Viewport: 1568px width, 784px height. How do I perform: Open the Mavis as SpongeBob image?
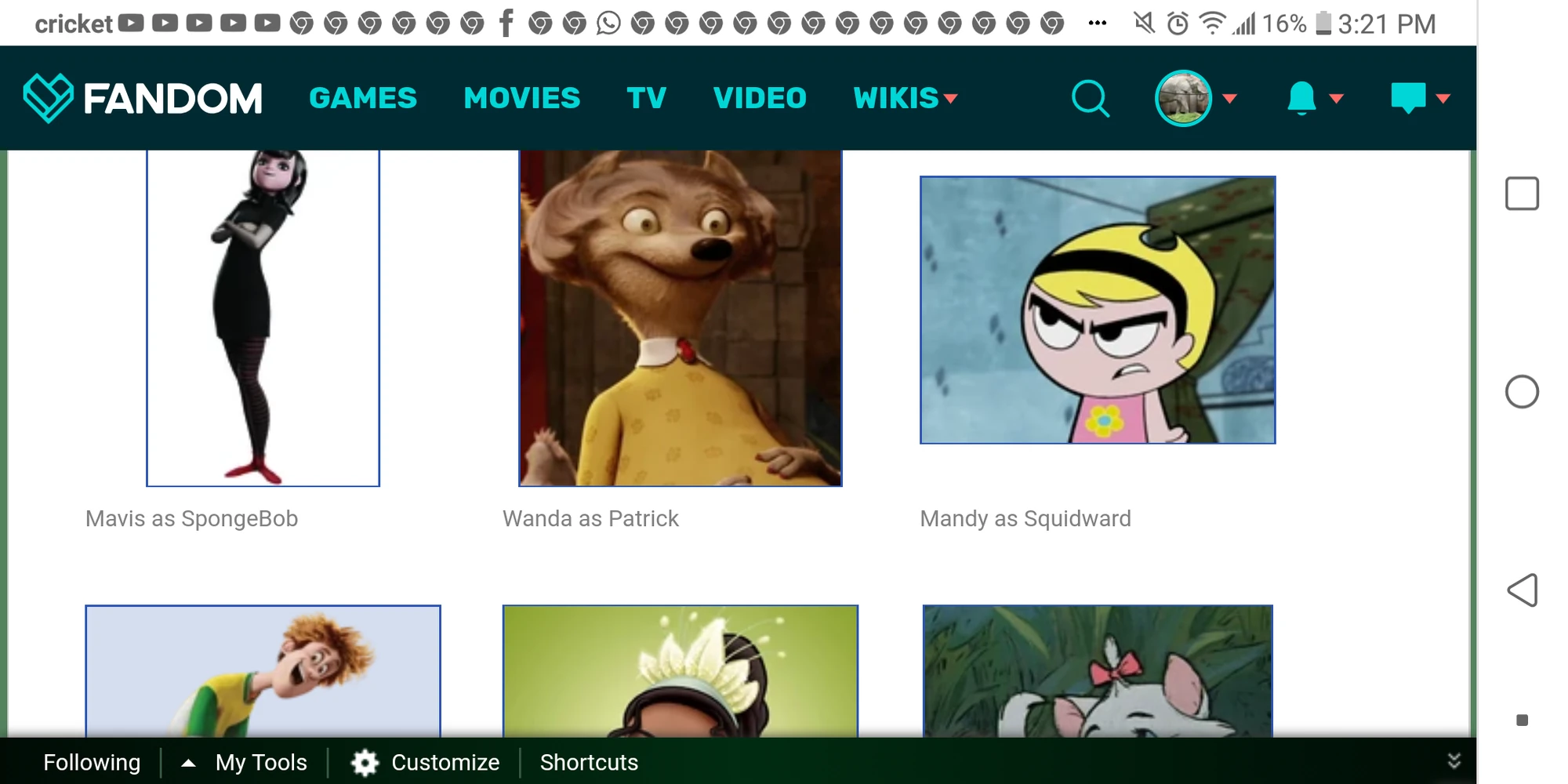point(263,318)
